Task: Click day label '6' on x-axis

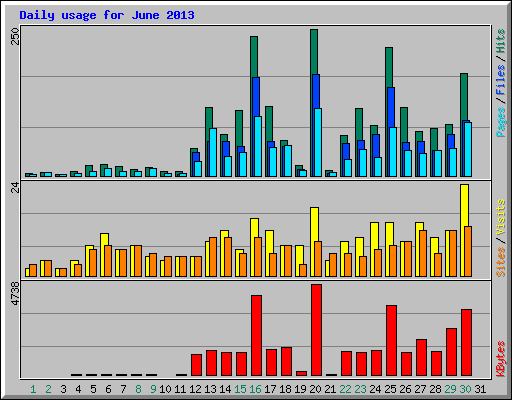Action: click(x=108, y=389)
